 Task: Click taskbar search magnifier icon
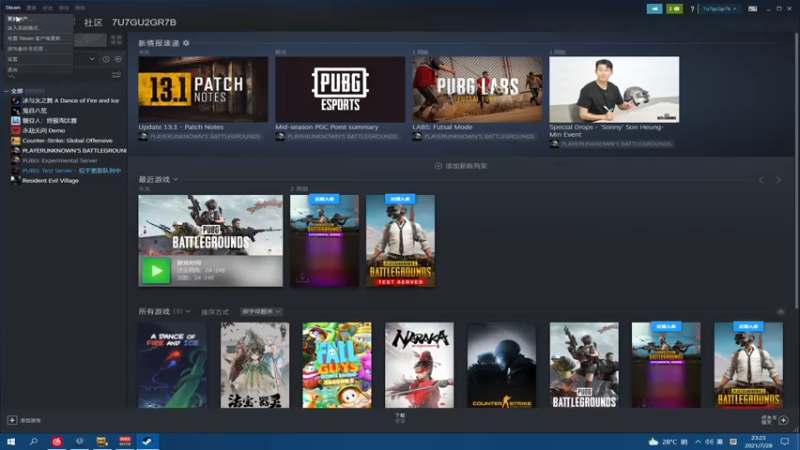coord(34,441)
